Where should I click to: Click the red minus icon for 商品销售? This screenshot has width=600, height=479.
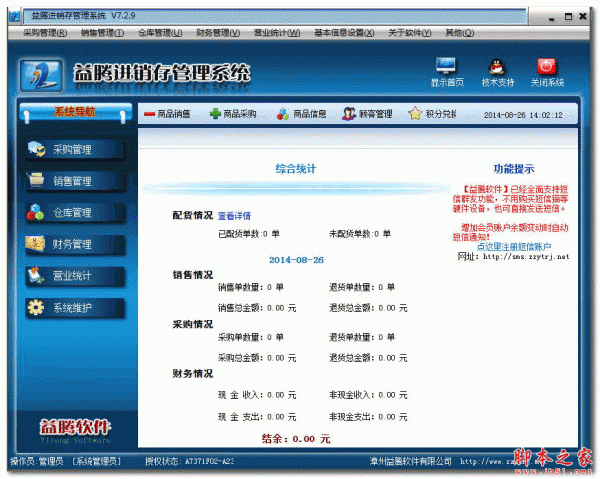(150, 114)
